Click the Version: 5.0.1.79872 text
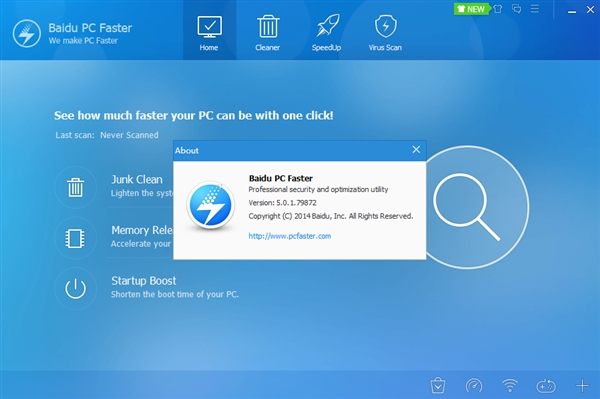This screenshot has height=399, width=600. point(282,203)
